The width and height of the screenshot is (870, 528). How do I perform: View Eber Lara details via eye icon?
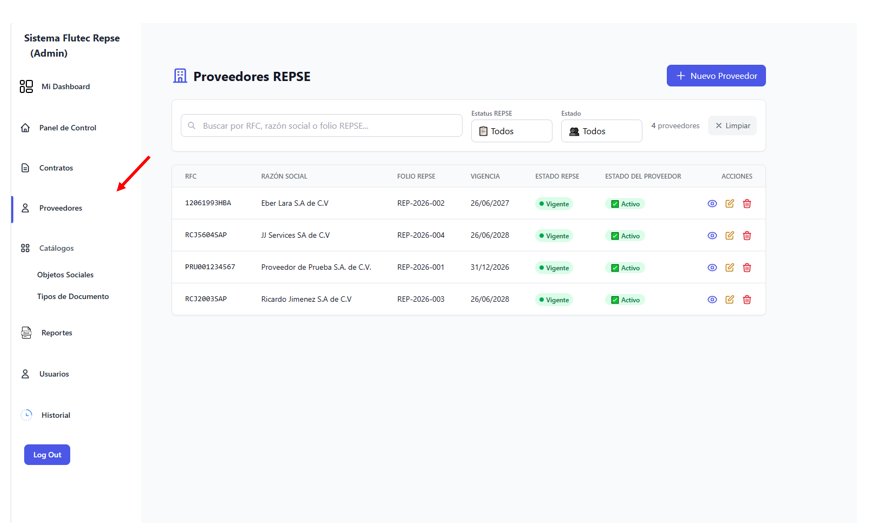[x=712, y=204]
